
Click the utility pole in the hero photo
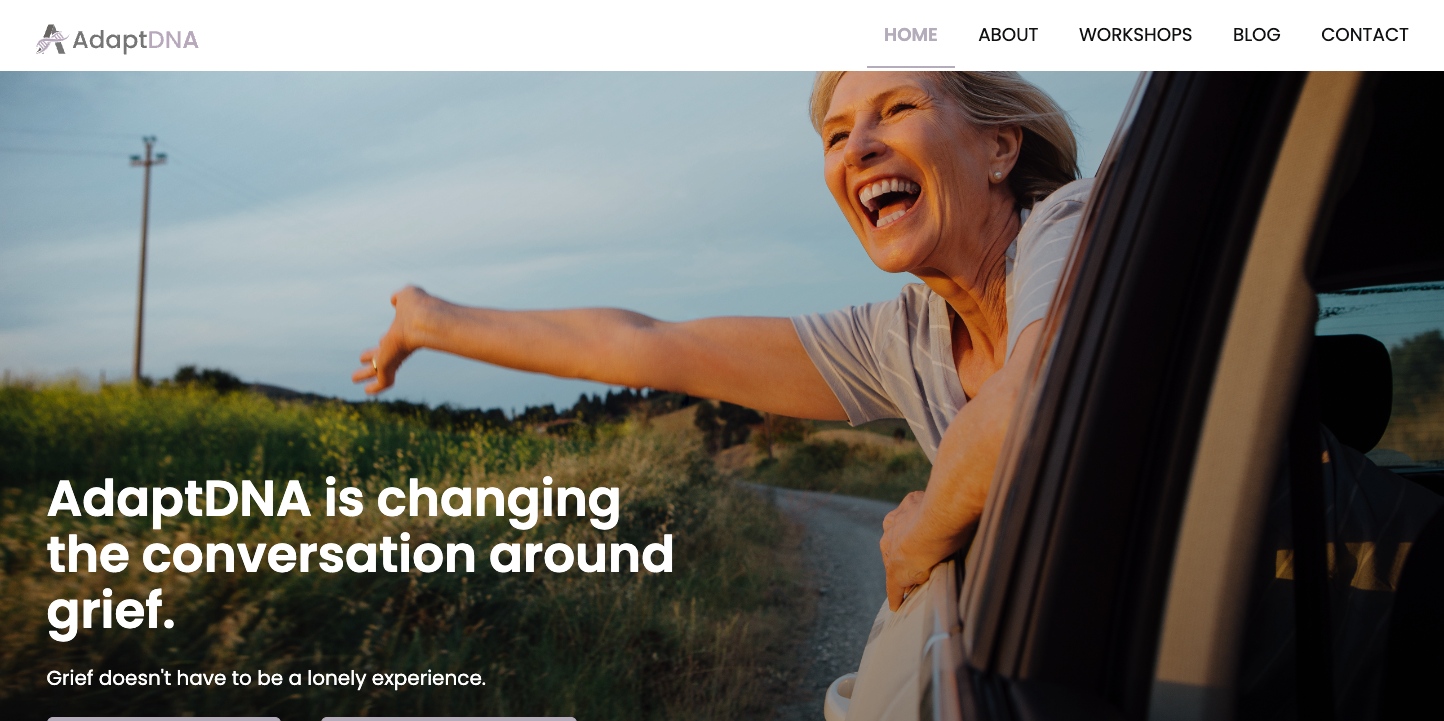(x=144, y=258)
